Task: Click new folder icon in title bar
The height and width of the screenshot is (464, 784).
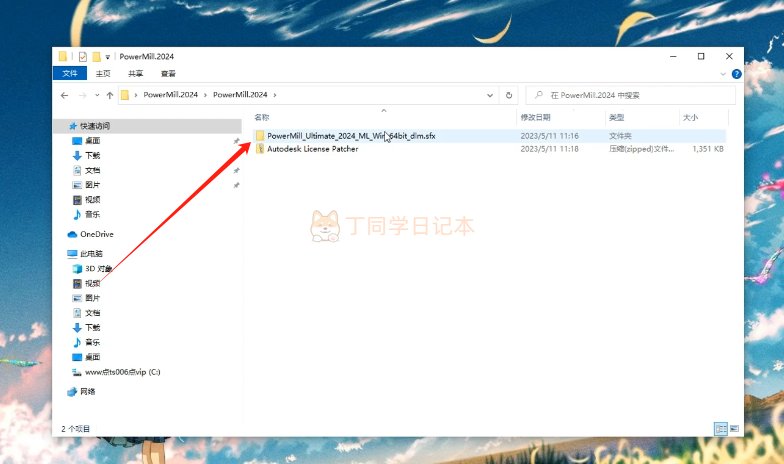Action: click(96, 56)
